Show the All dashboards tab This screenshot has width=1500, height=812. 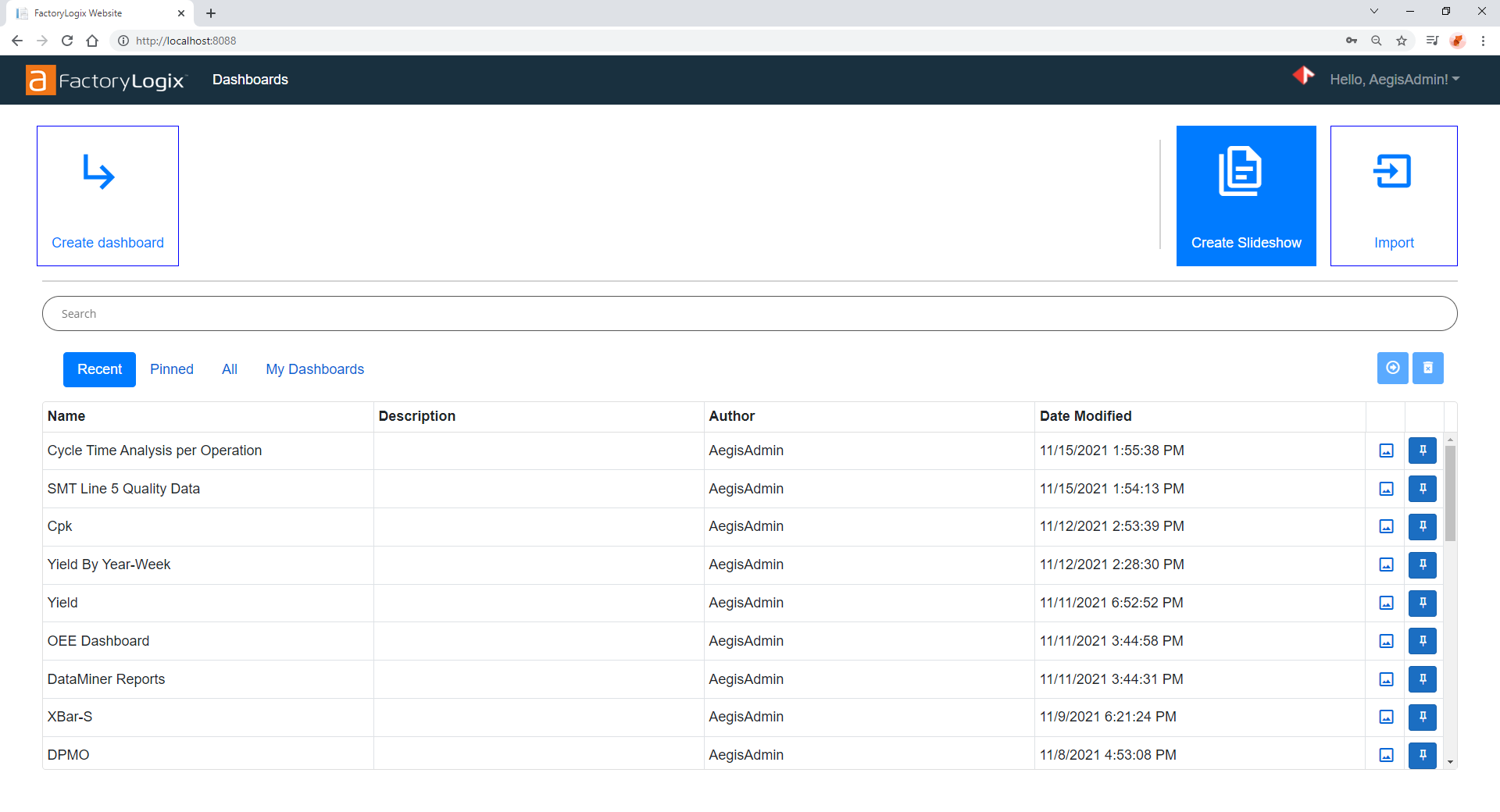(230, 369)
